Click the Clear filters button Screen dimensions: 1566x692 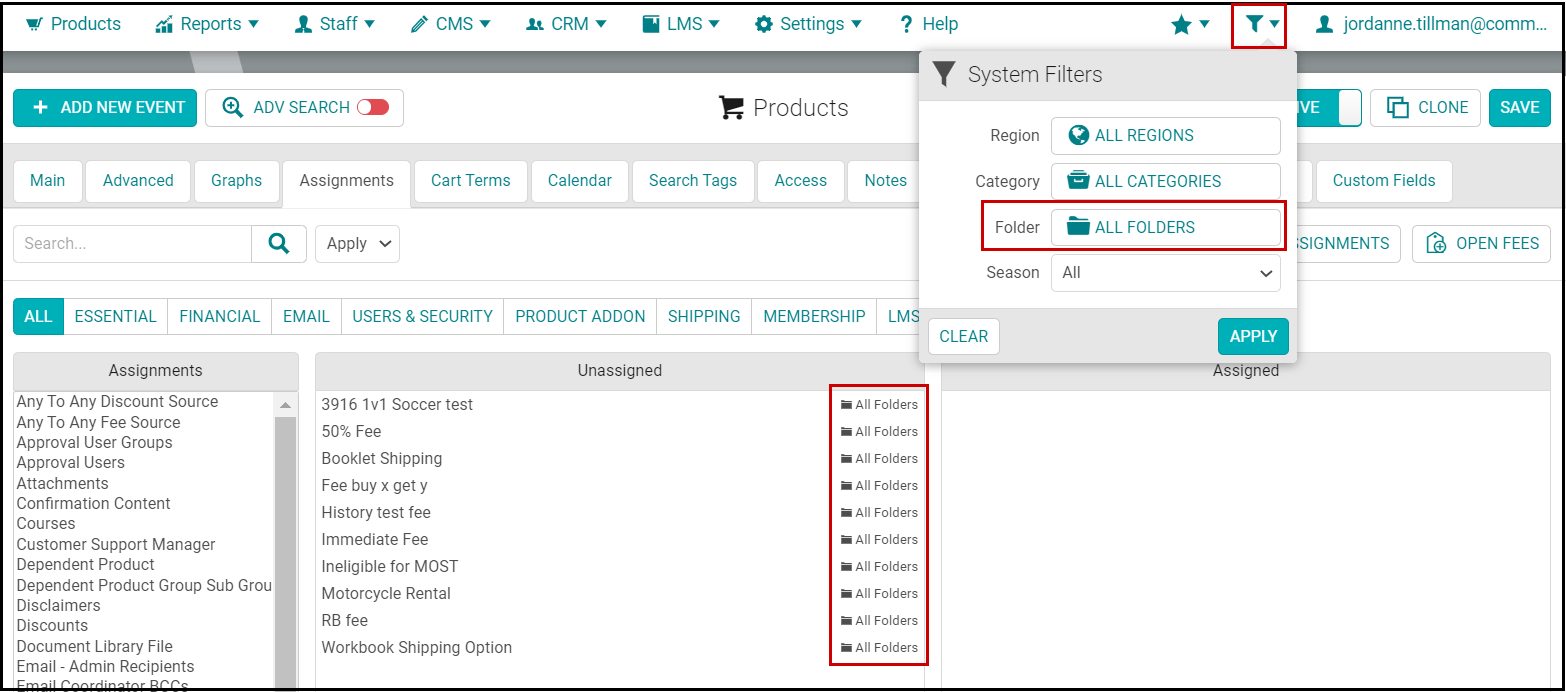click(x=963, y=337)
